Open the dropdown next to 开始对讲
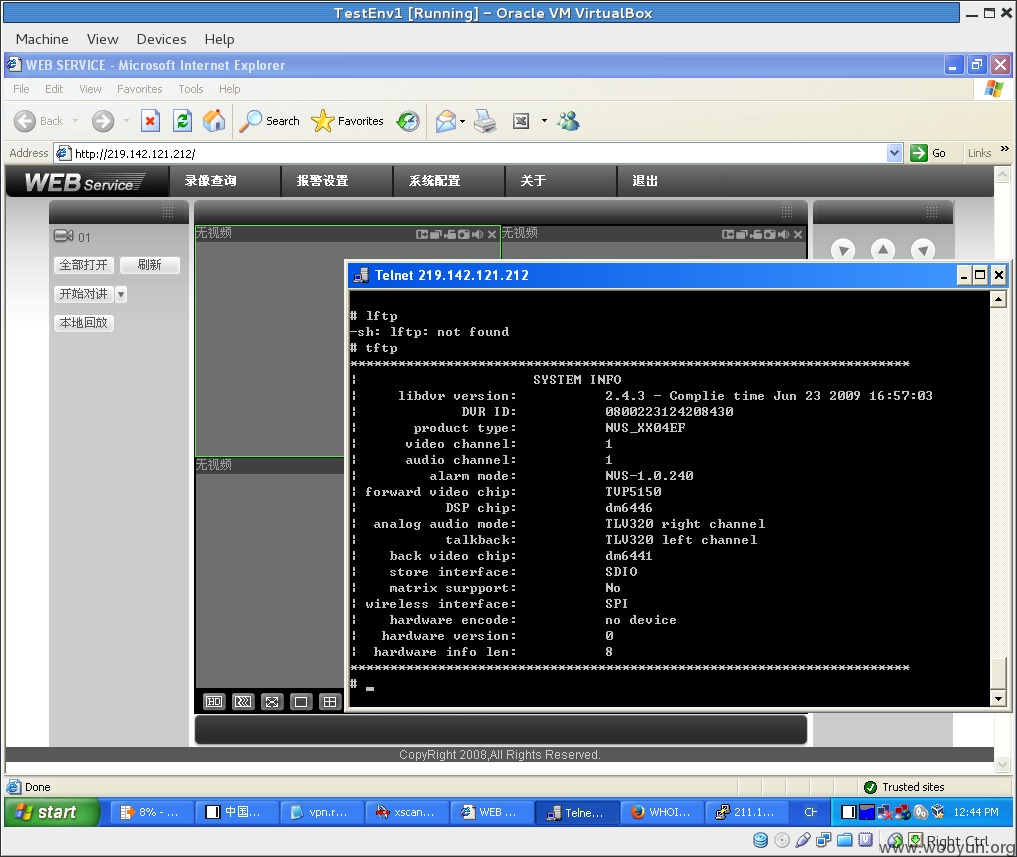The height and width of the screenshot is (857, 1017). pos(121,295)
